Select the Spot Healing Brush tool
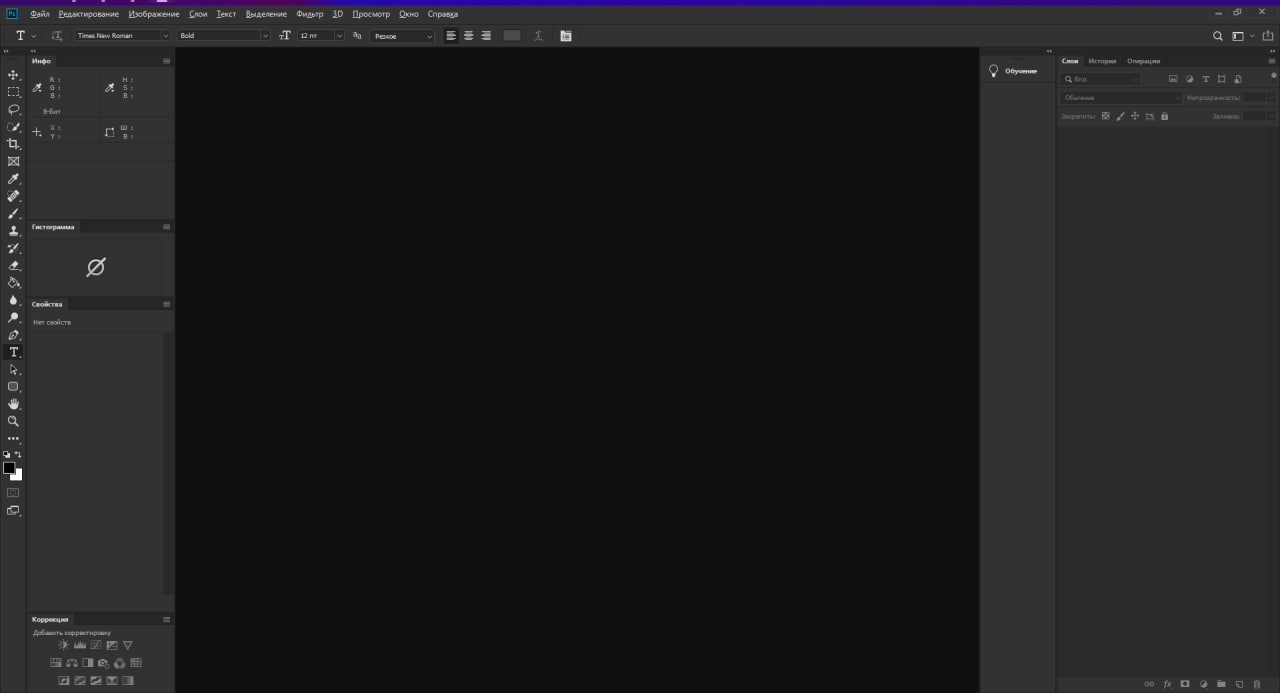Screen dimensions: 1280x693 [13, 196]
